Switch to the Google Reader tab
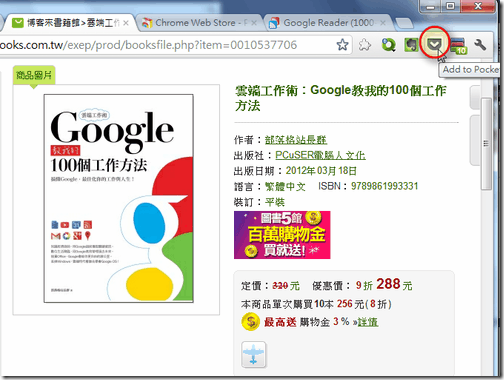Screen dimensions: 504x380 coord(328,23)
